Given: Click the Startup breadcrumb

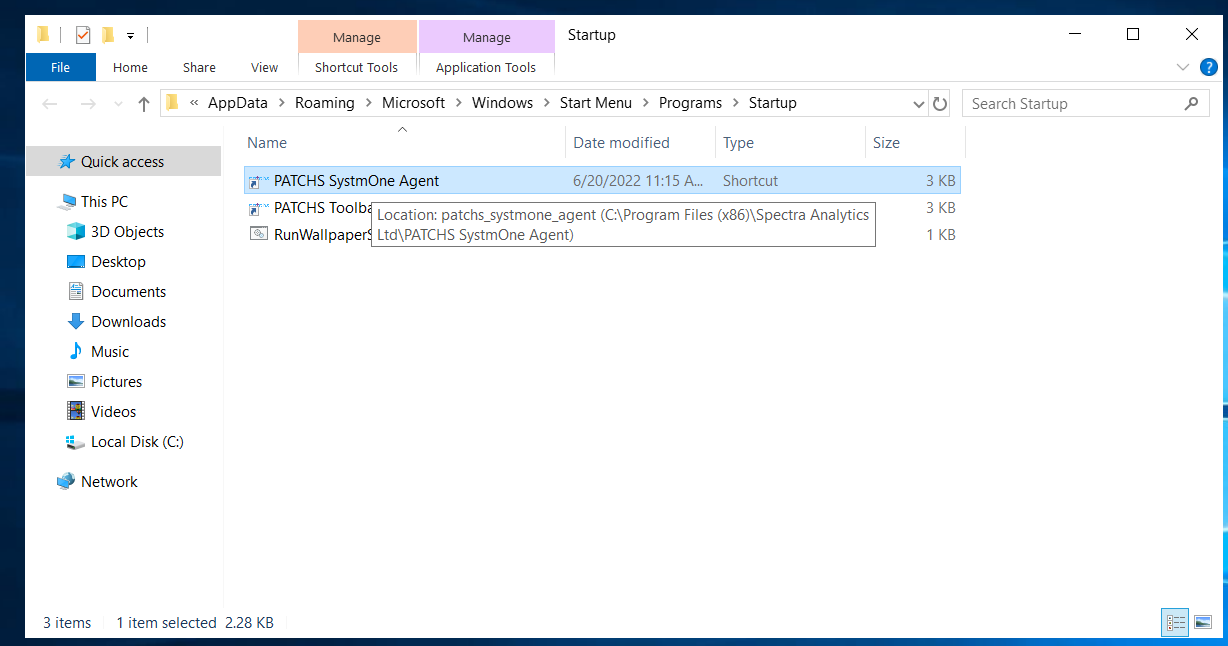Looking at the screenshot, I should 772,103.
